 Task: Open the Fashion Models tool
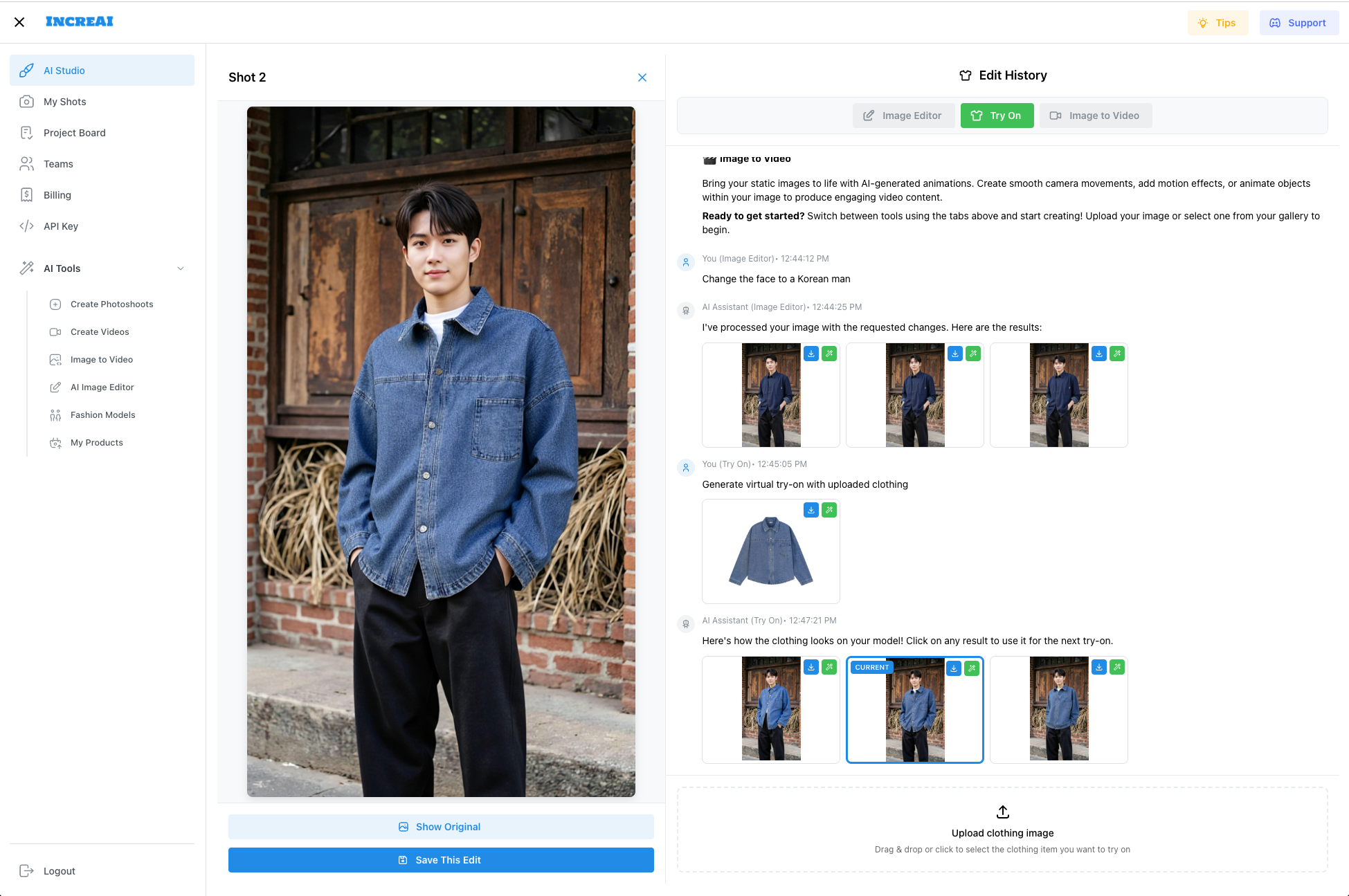click(102, 415)
